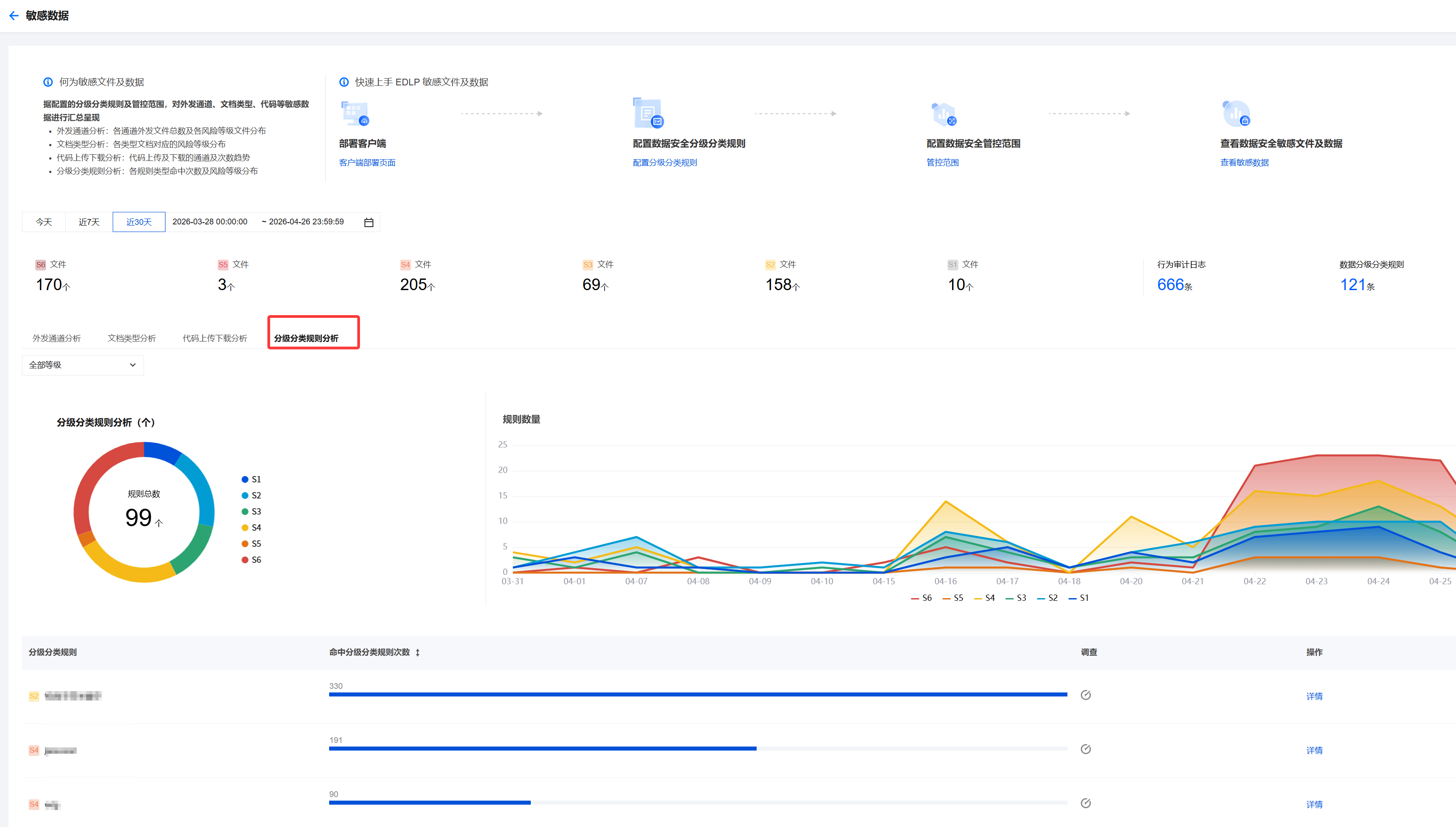Viewport: 1456px width, 827px height.
Task: Click the S2 legend color dot in donut legend
Action: (245, 496)
